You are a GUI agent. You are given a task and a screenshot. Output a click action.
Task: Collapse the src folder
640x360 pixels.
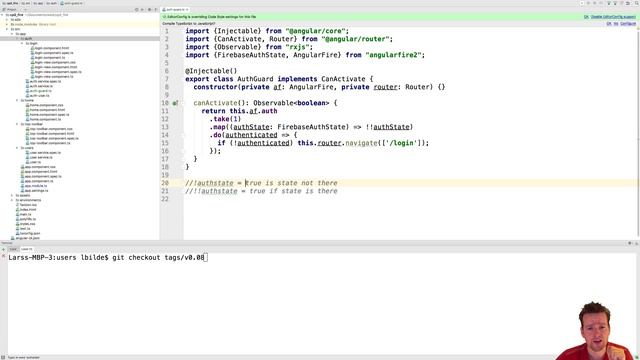(7, 29)
